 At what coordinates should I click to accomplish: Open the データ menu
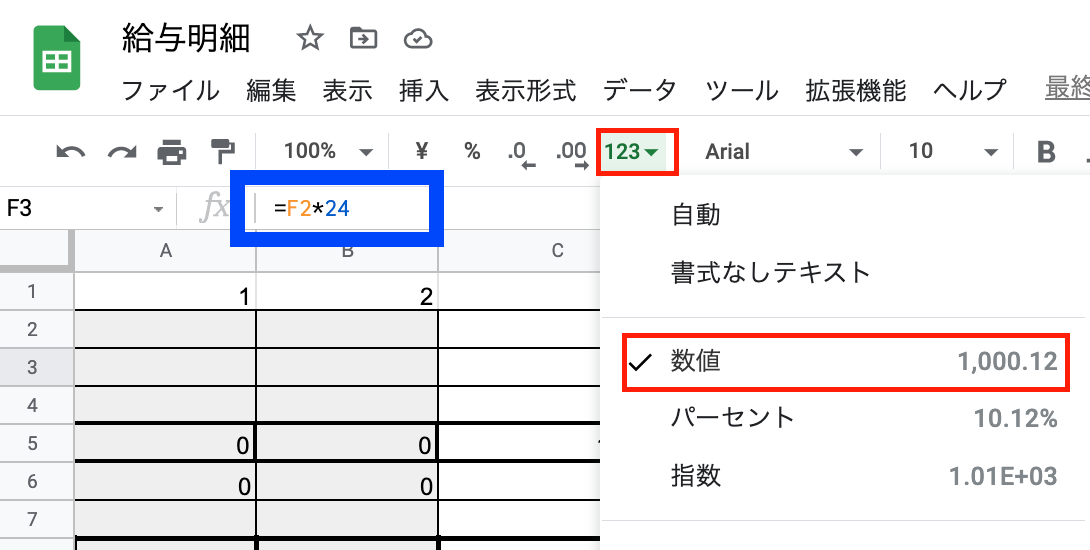tap(640, 90)
